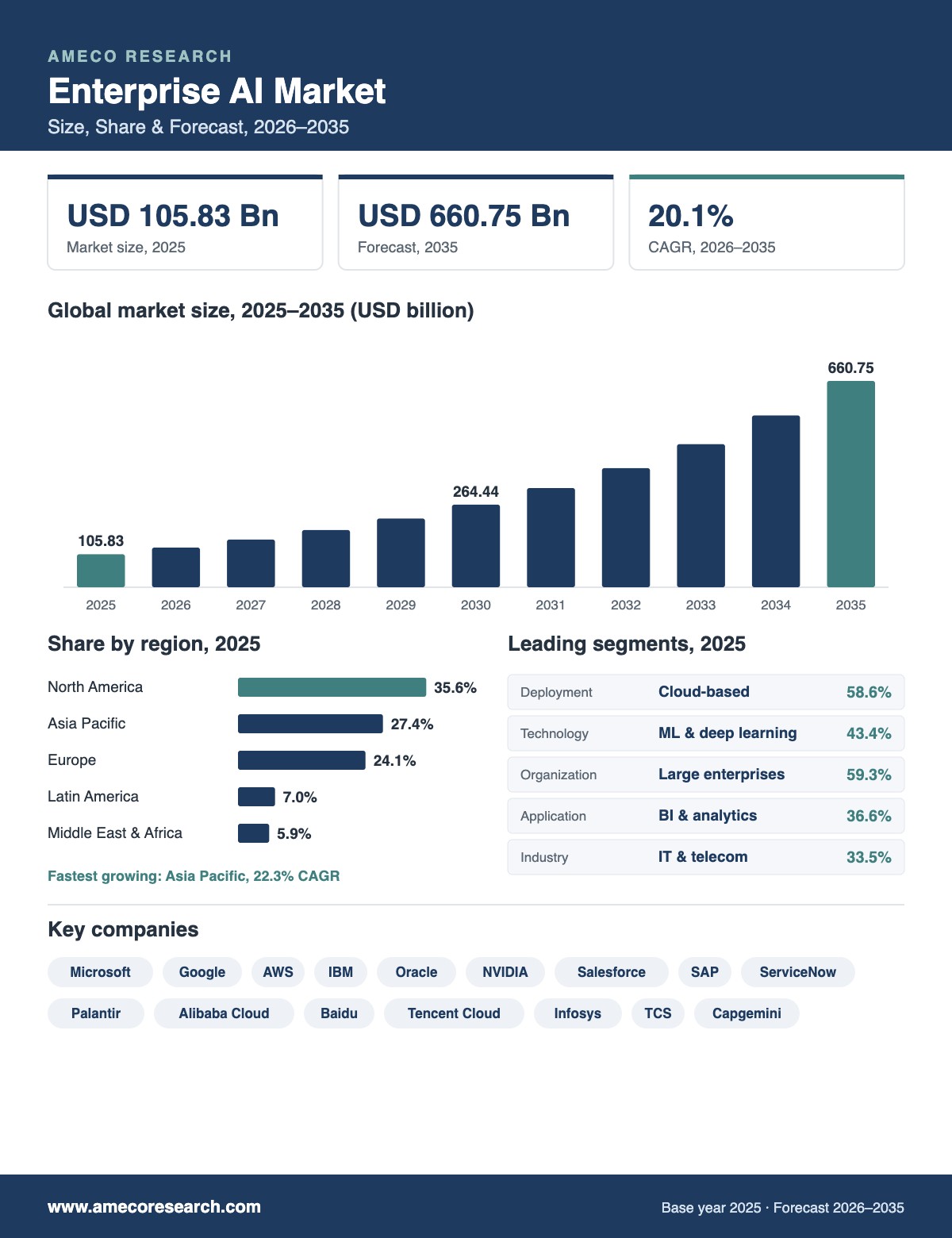The width and height of the screenshot is (952, 1238).
Task: Click the Latin America share bar
Action: (256, 797)
